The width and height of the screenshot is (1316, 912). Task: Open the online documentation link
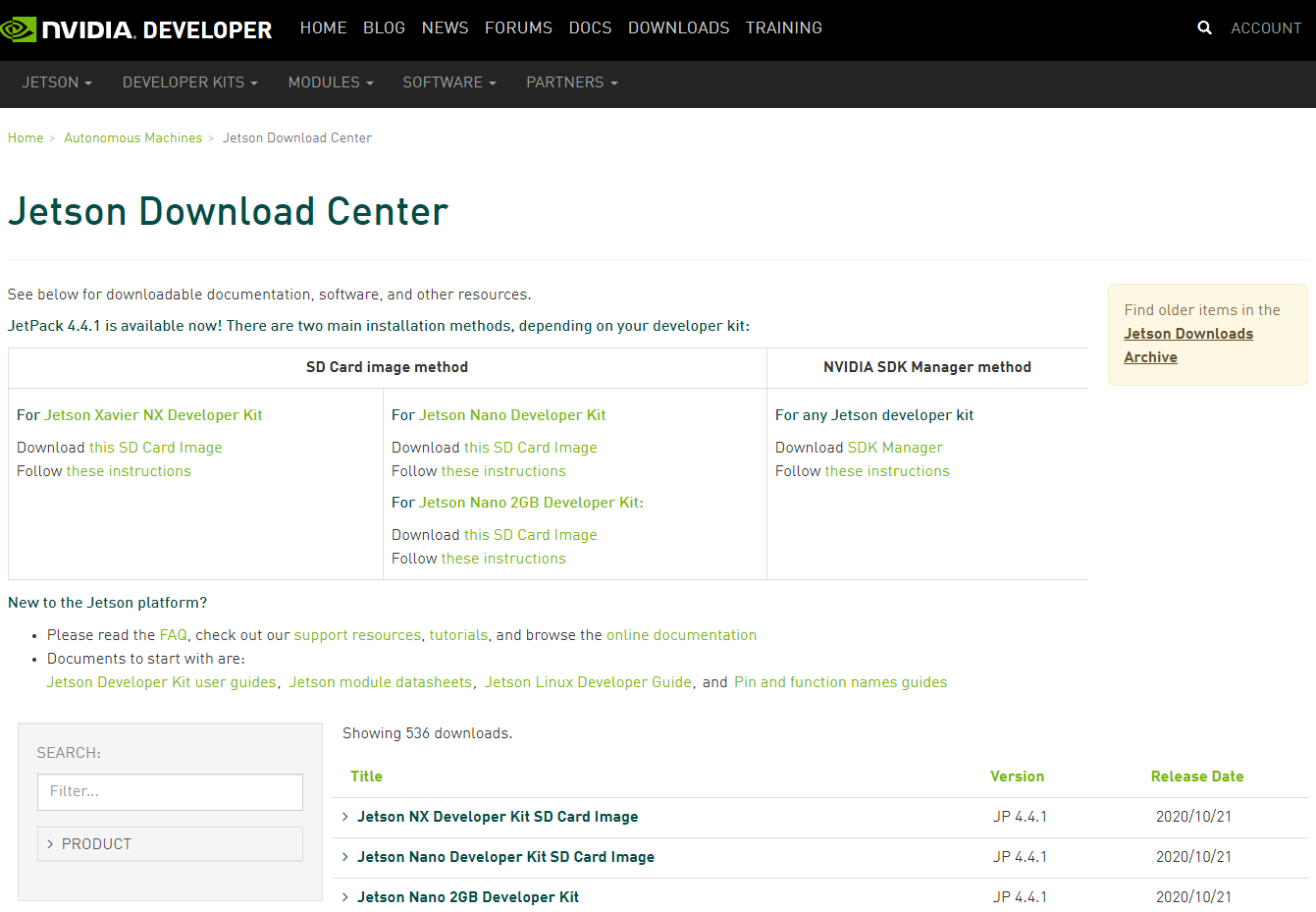(x=681, y=635)
